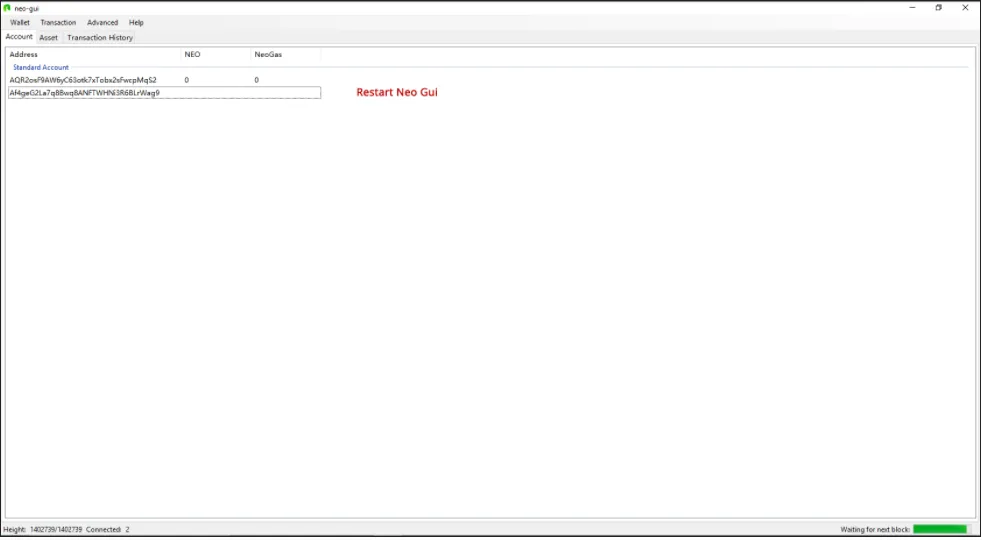The height and width of the screenshot is (540, 982).
Task: Open the Advanced menu
Action: click(103, 23)
